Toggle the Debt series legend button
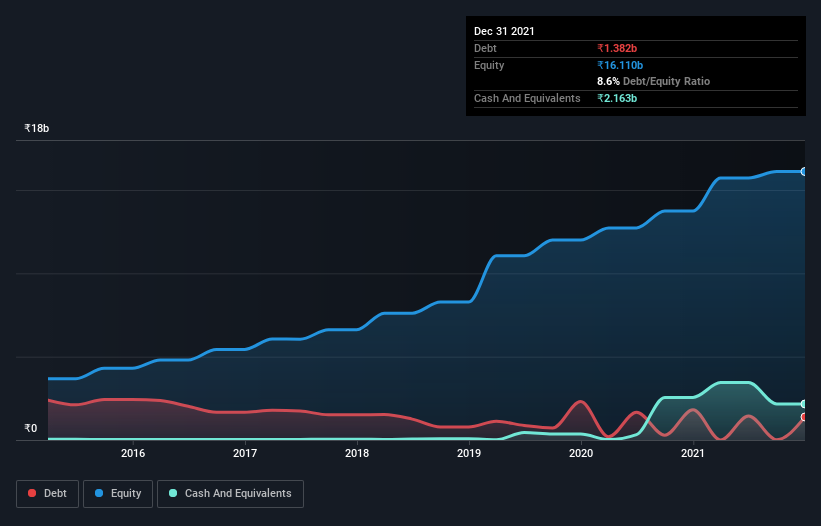Viewport: 821px width, 526px height. [47, 494]
